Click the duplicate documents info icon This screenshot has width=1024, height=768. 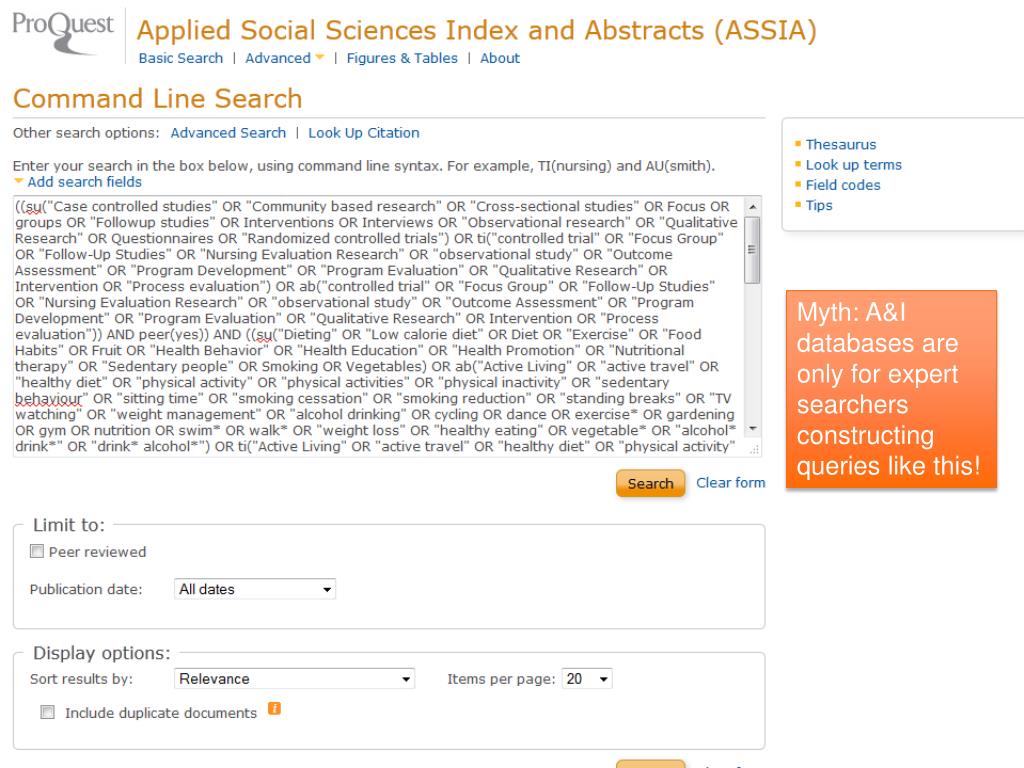(x=272, y=712)
